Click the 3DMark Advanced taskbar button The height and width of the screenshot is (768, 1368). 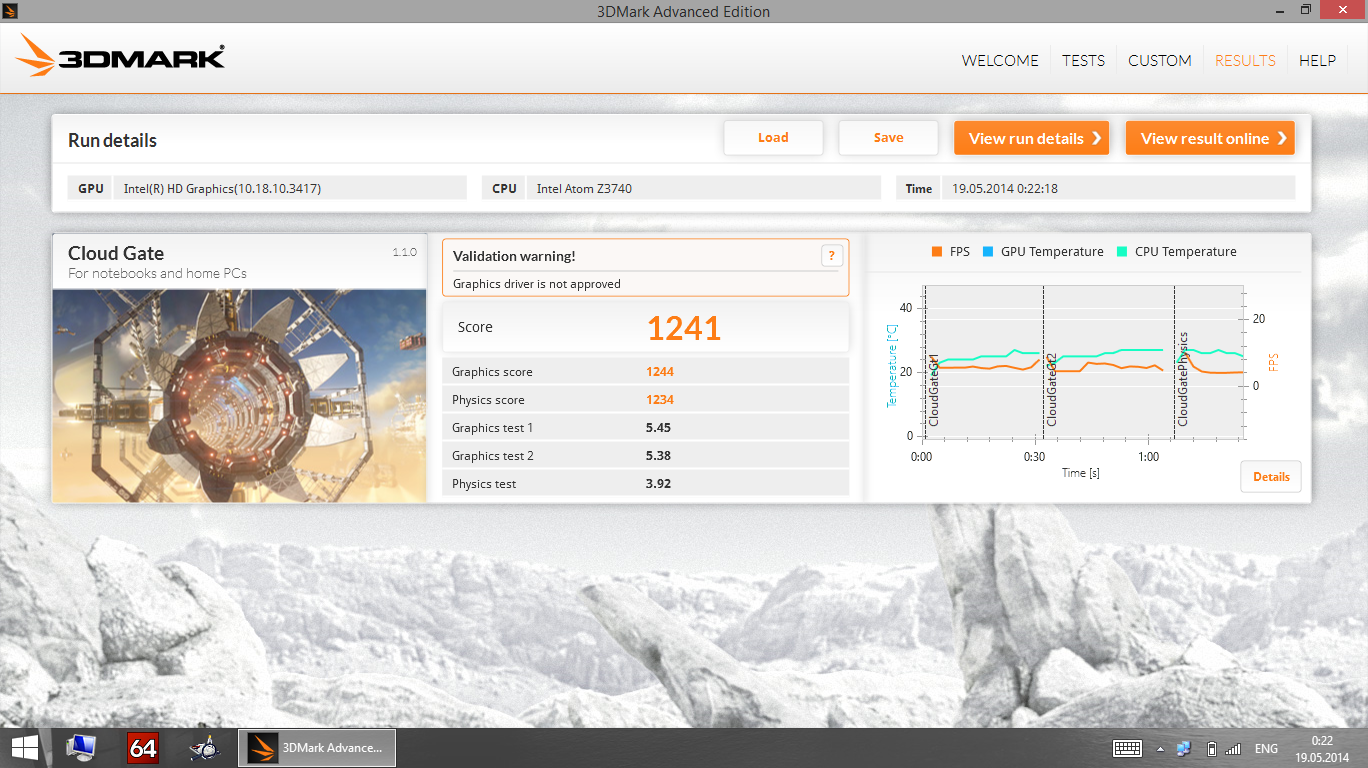tap(317, 748)
